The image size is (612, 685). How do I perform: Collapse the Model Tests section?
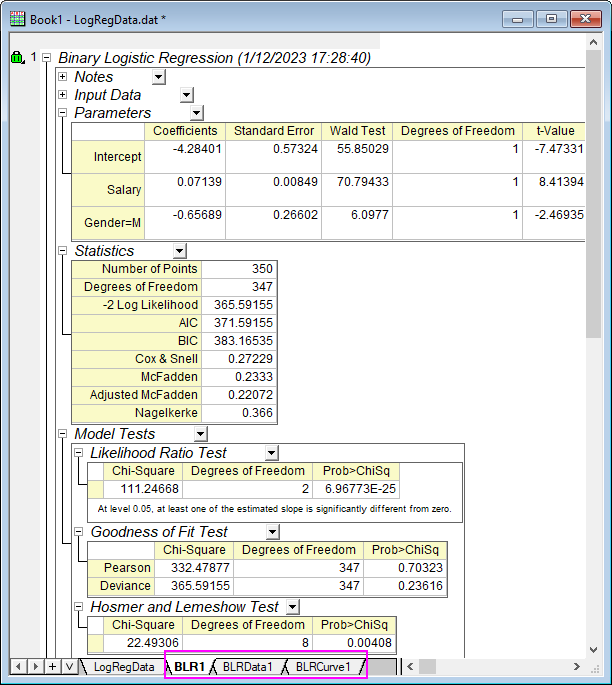click(62, 434)
